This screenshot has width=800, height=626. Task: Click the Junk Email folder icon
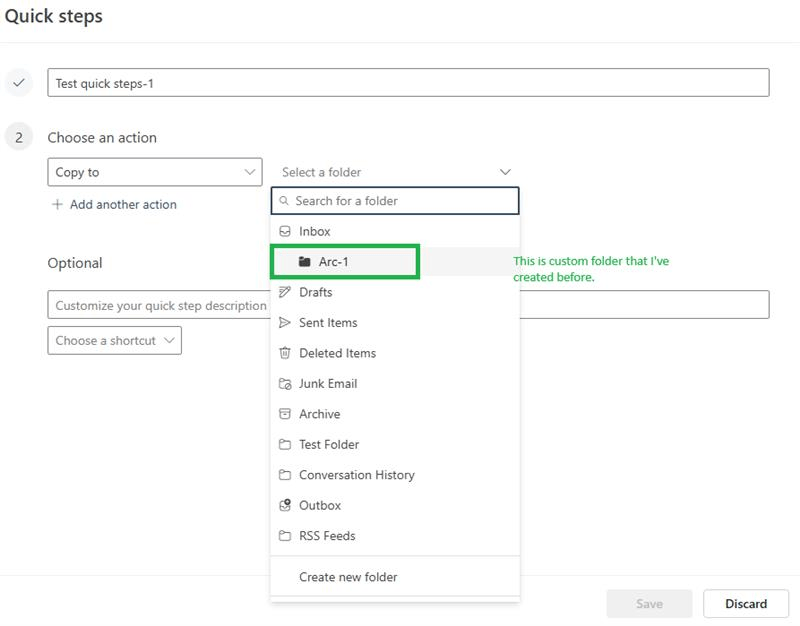click(285, 384)
